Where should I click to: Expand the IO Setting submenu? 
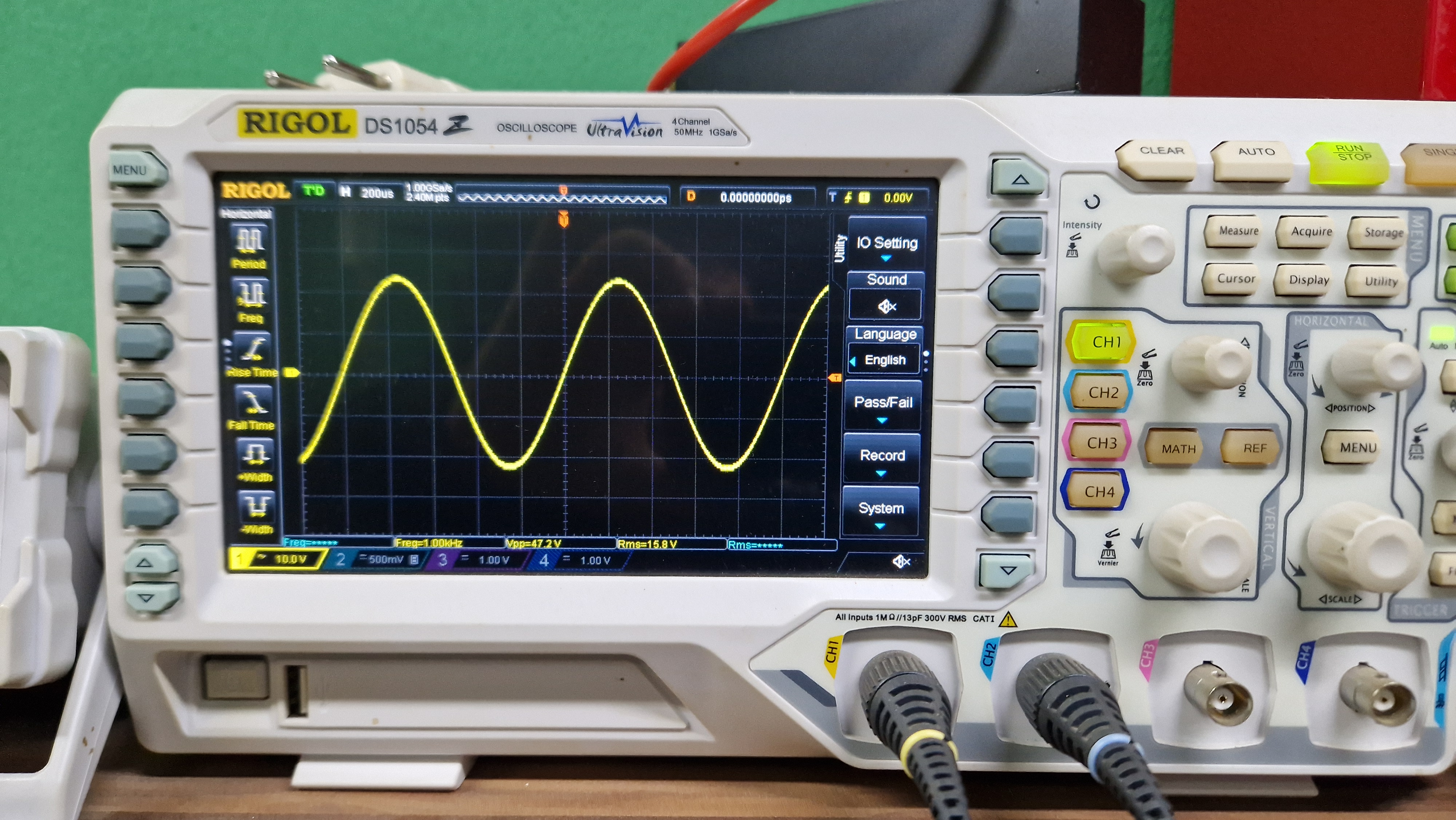[x=887, y=244]
